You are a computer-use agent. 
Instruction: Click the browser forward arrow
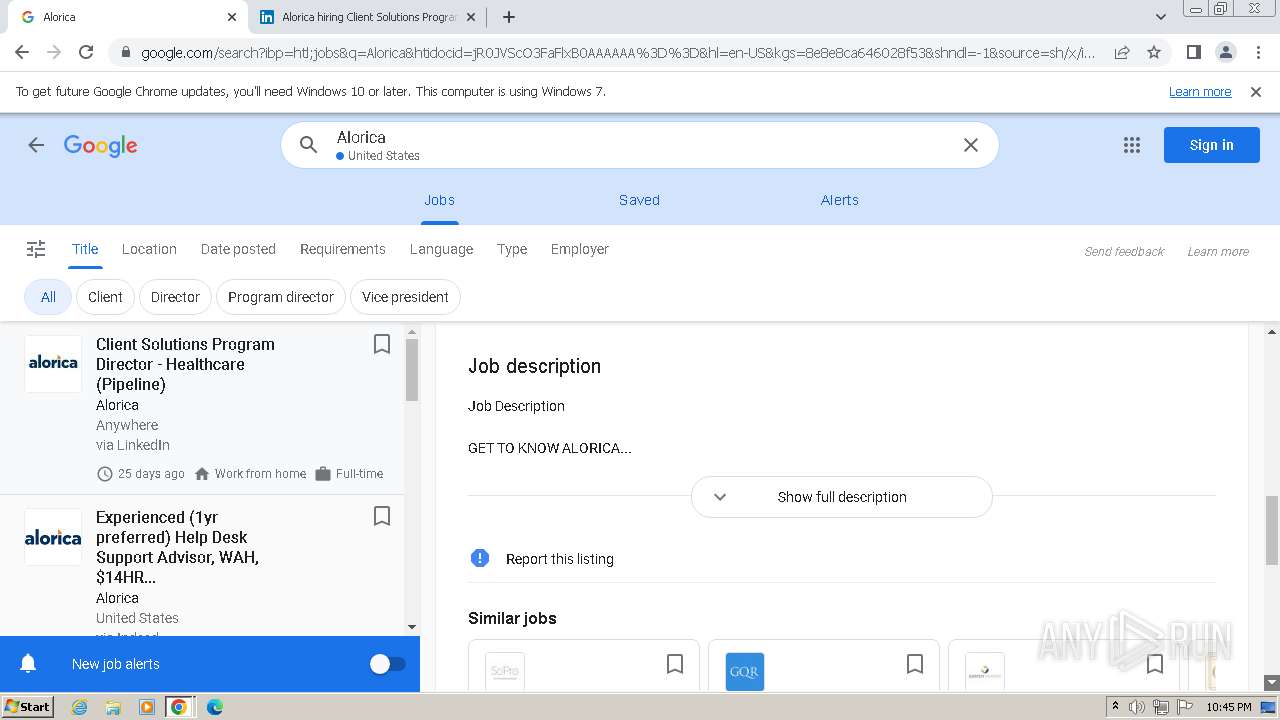point(54,52)
